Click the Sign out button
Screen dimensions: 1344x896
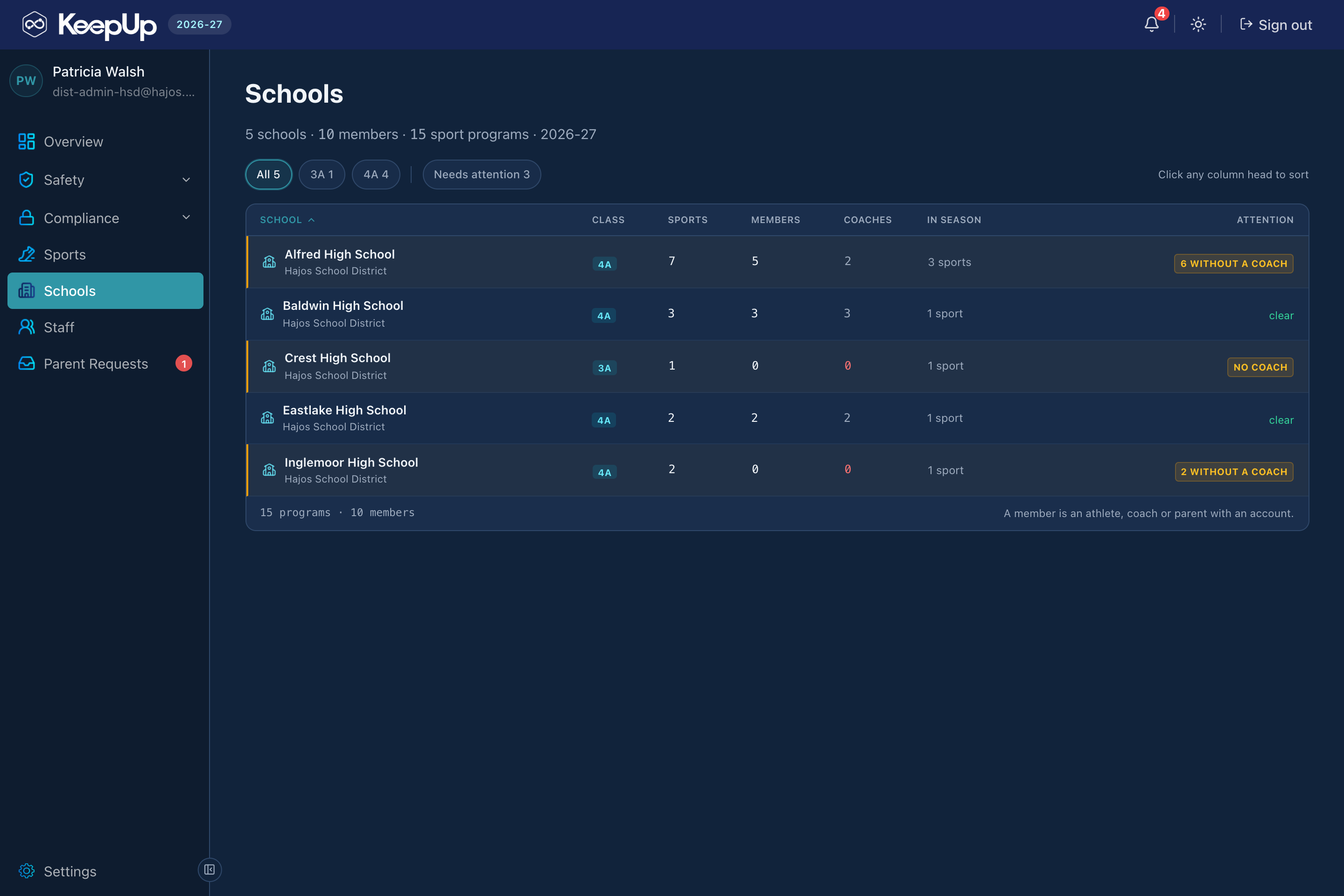coord(1275,25)
